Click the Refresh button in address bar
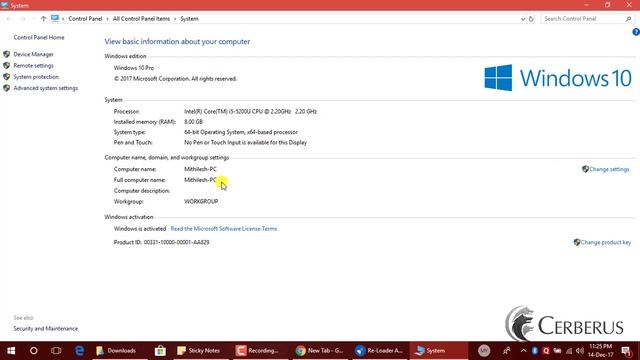 (531, 19)
